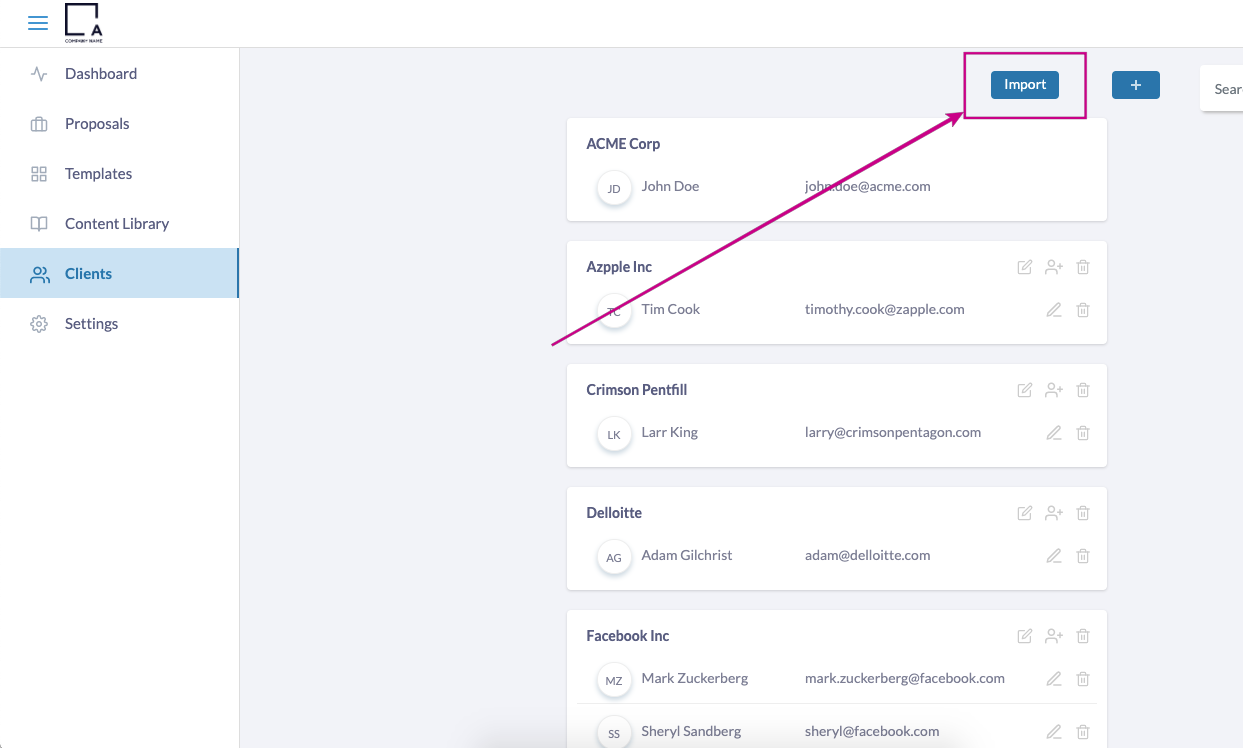Click the MZ avatar of Mark Zuckerberg
The image size is (1243, 748).
click(x=614, y=680)
